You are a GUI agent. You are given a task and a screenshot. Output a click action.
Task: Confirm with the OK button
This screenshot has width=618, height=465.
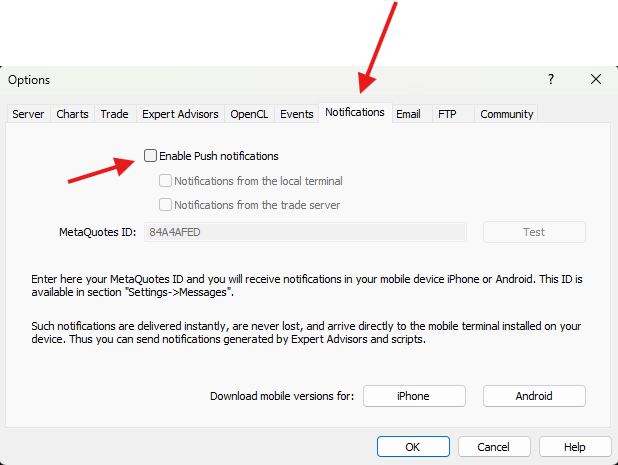[x=413, y=447]
